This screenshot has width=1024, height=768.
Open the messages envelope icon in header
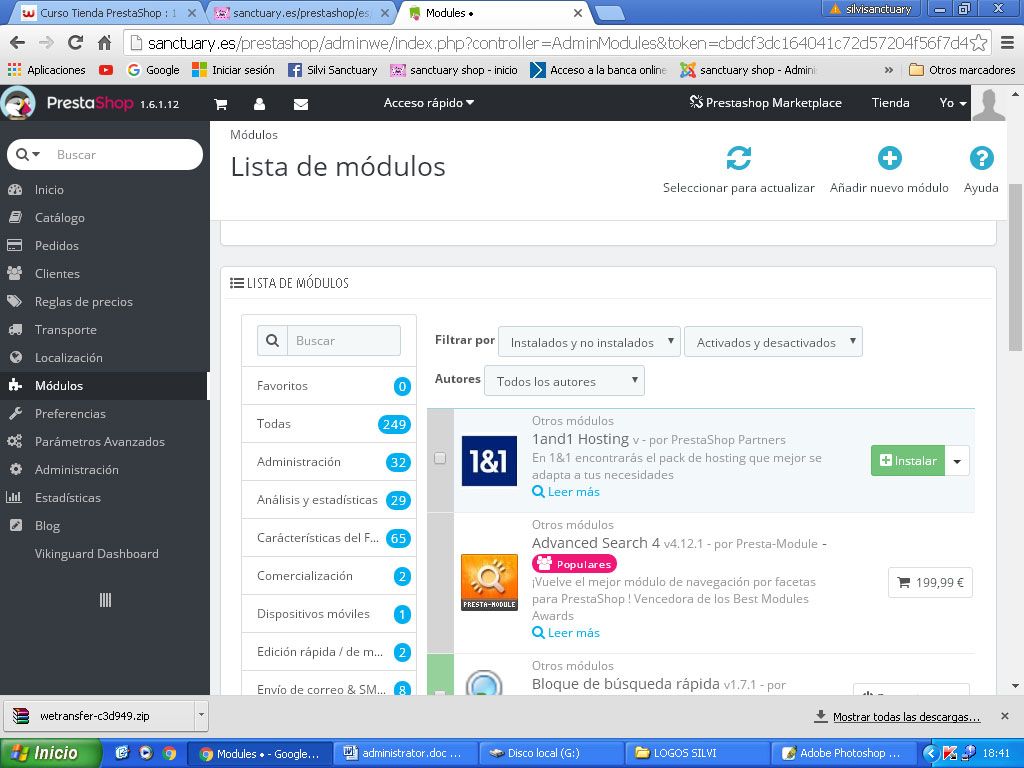pyautogui.click(x=300, y=104)
